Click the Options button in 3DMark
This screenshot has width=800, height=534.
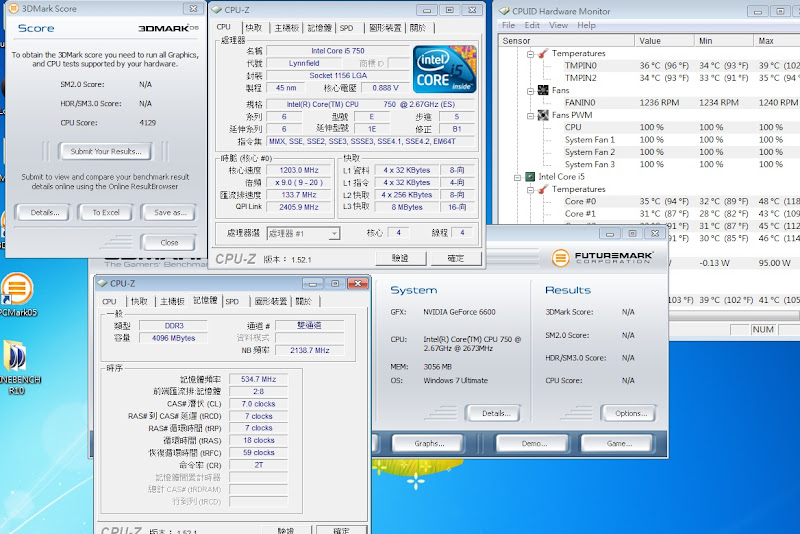click(630, 414)
